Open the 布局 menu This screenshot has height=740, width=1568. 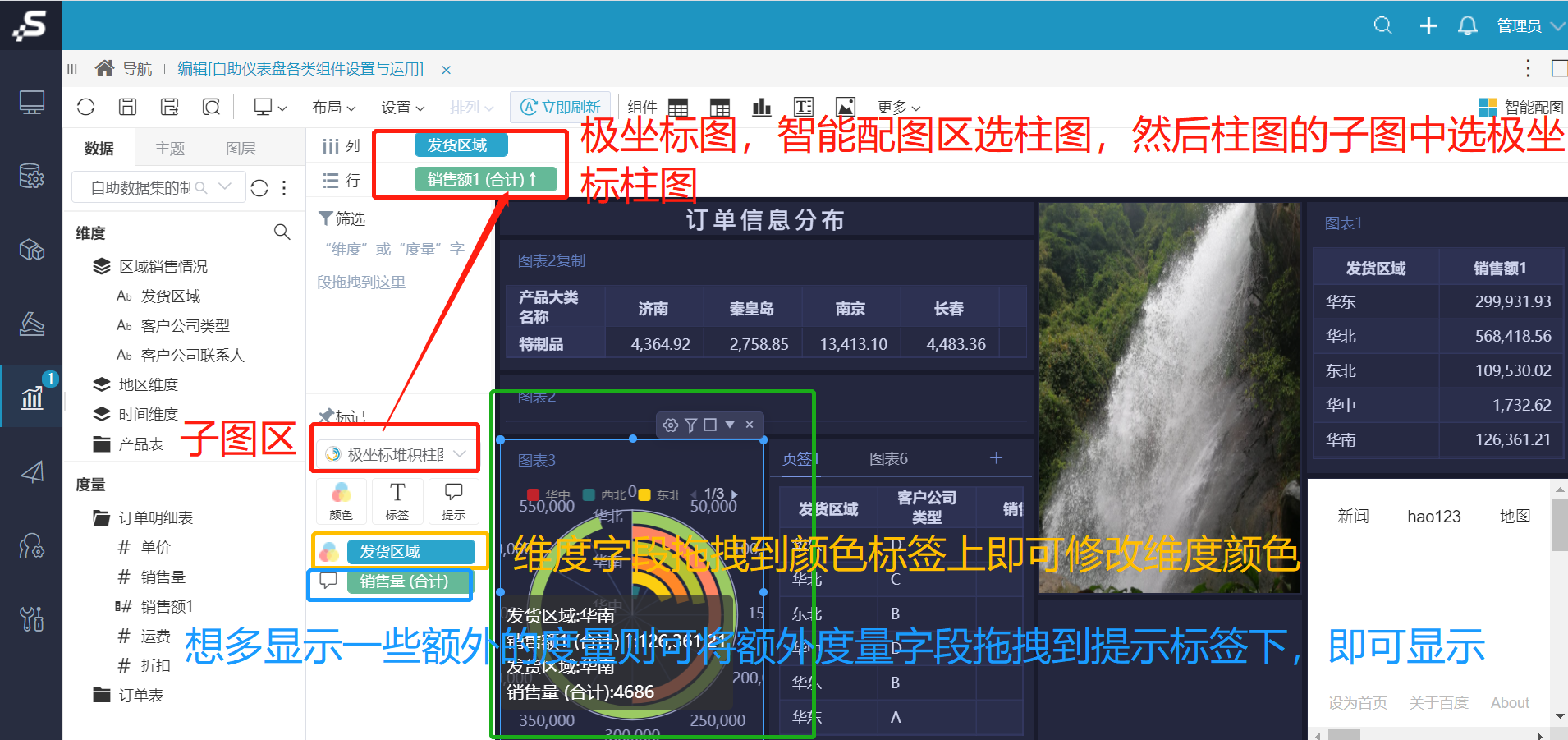click(333, 108)
